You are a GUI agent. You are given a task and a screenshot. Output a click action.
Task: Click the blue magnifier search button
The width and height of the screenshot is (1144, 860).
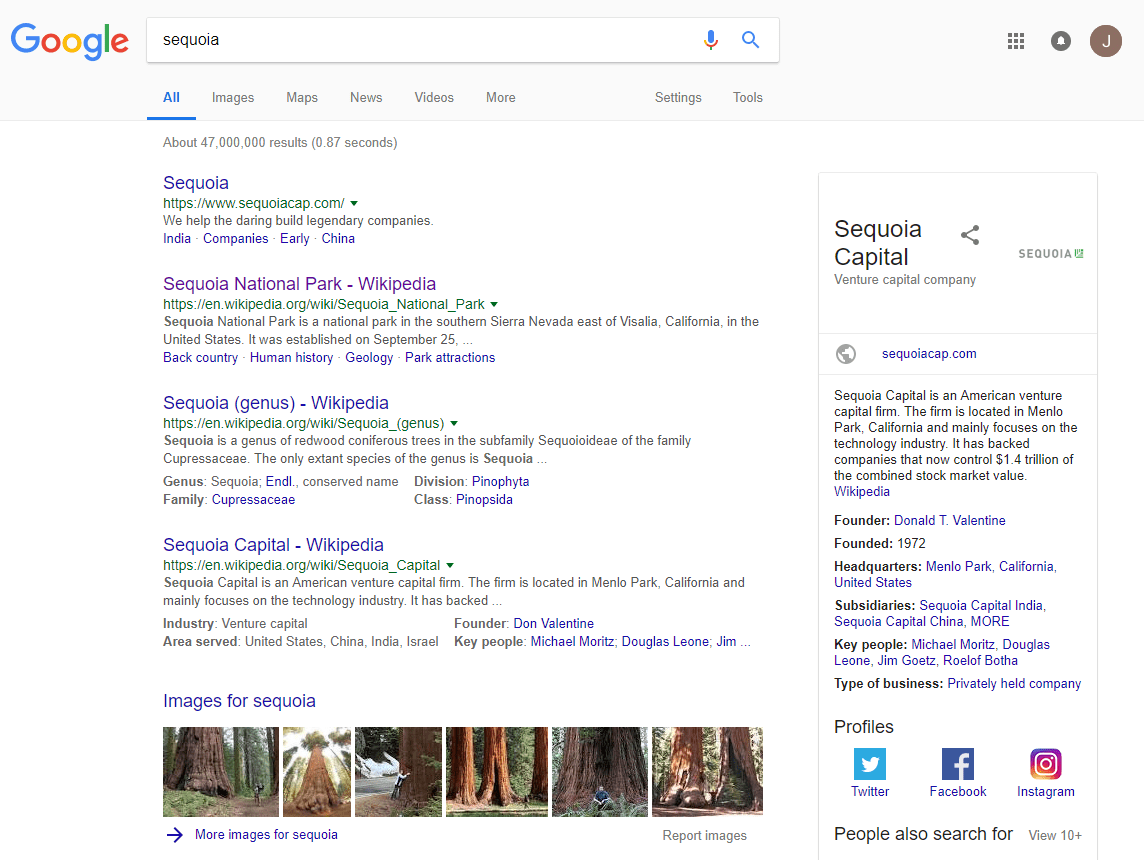(750, 39)
